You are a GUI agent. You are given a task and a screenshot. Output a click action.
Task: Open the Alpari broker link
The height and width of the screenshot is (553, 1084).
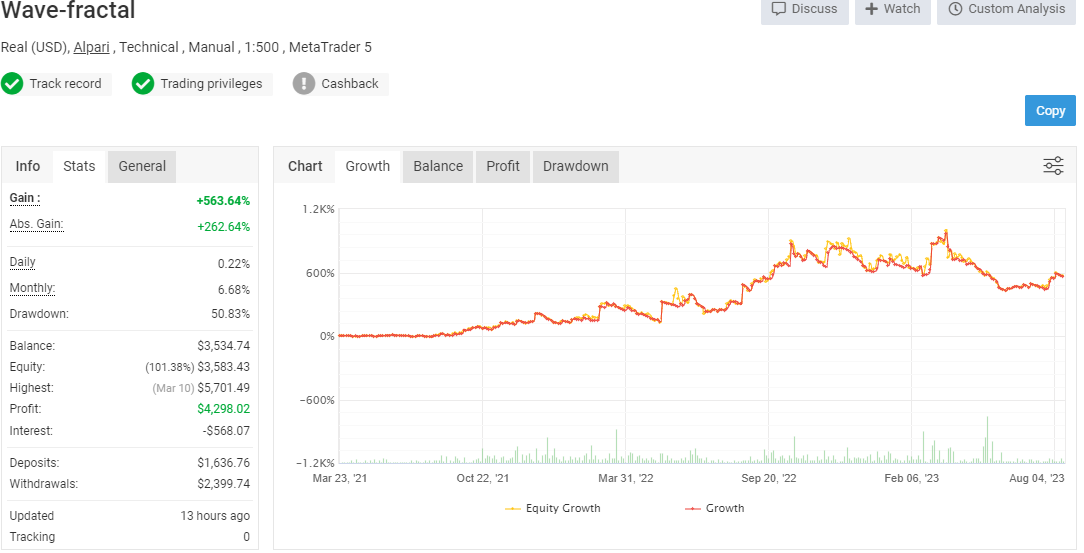tap(91, 47)
